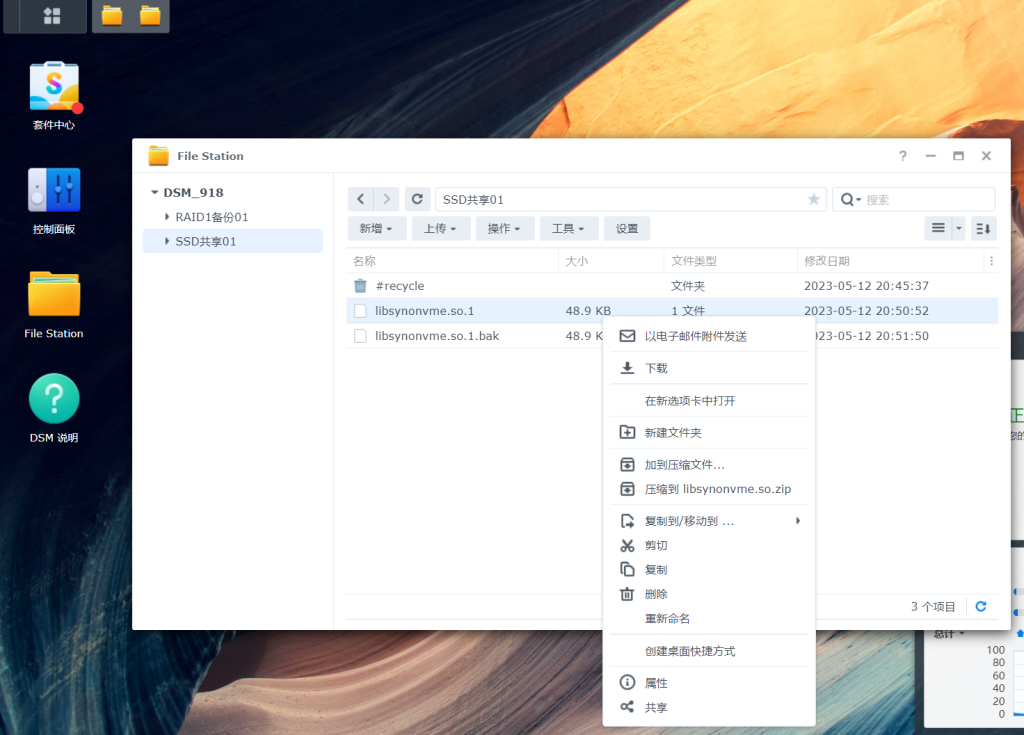Choose 下载 from the context menu

[x=656, y=368]
